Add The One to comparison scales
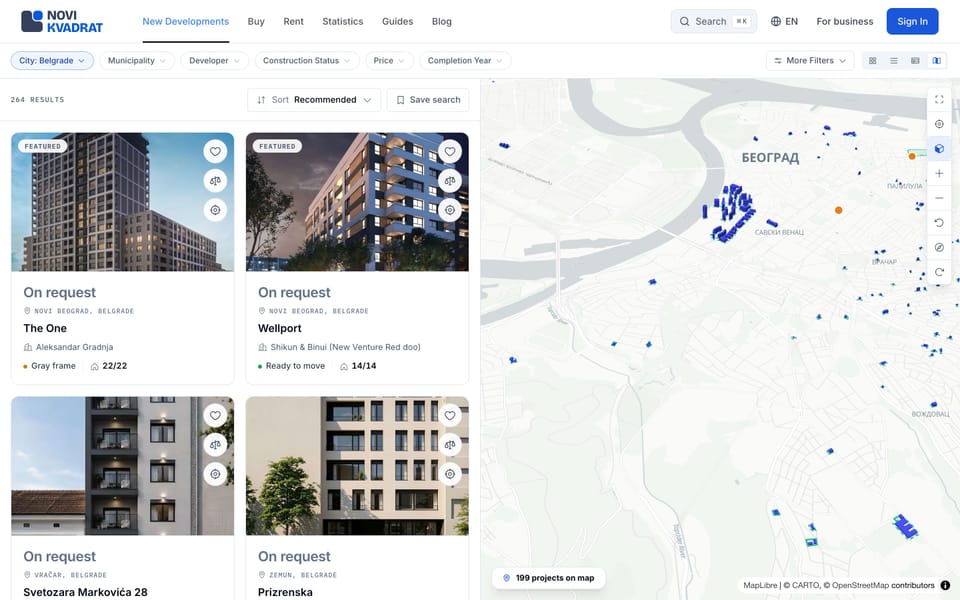Viewport: 960px width, 600px height. (215, 181)
